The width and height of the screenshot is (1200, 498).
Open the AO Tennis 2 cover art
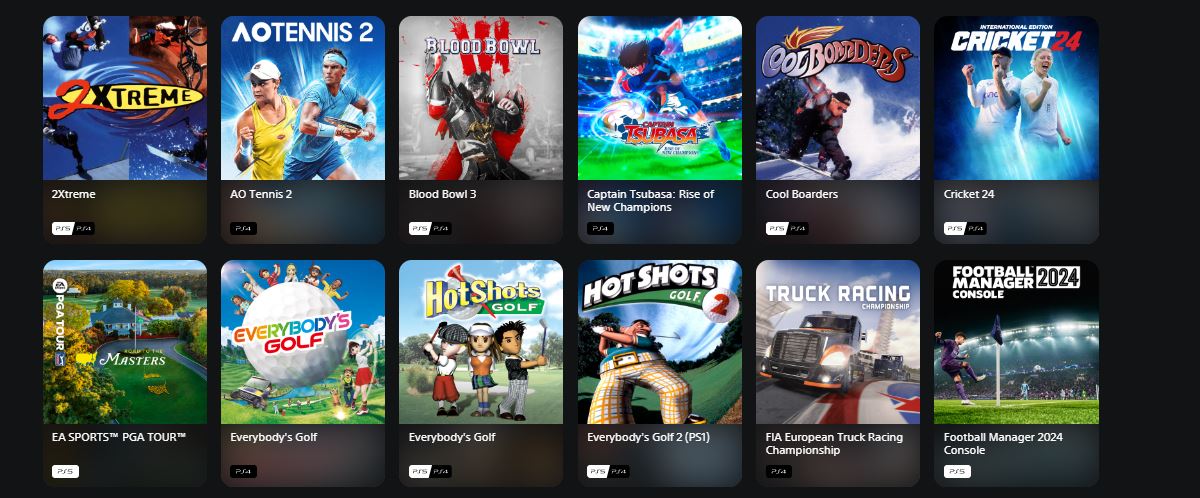tap(303, 98)
